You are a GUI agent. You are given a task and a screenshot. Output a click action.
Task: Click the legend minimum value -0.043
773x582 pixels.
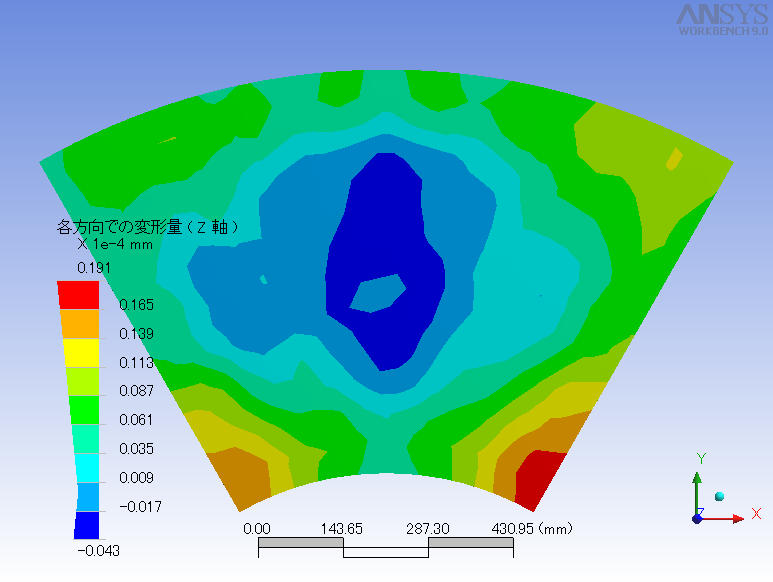(x=99, y=551)
